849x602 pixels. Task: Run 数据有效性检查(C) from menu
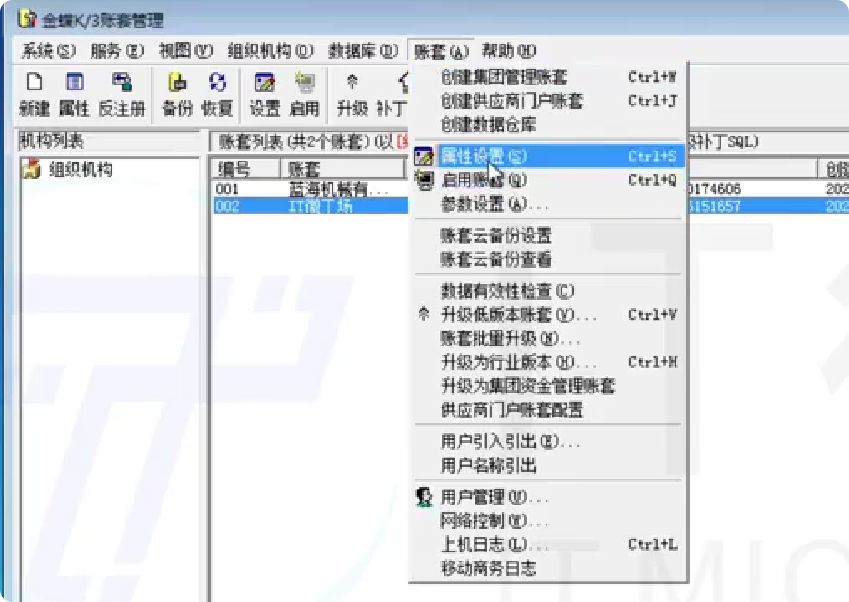point(548,291)
